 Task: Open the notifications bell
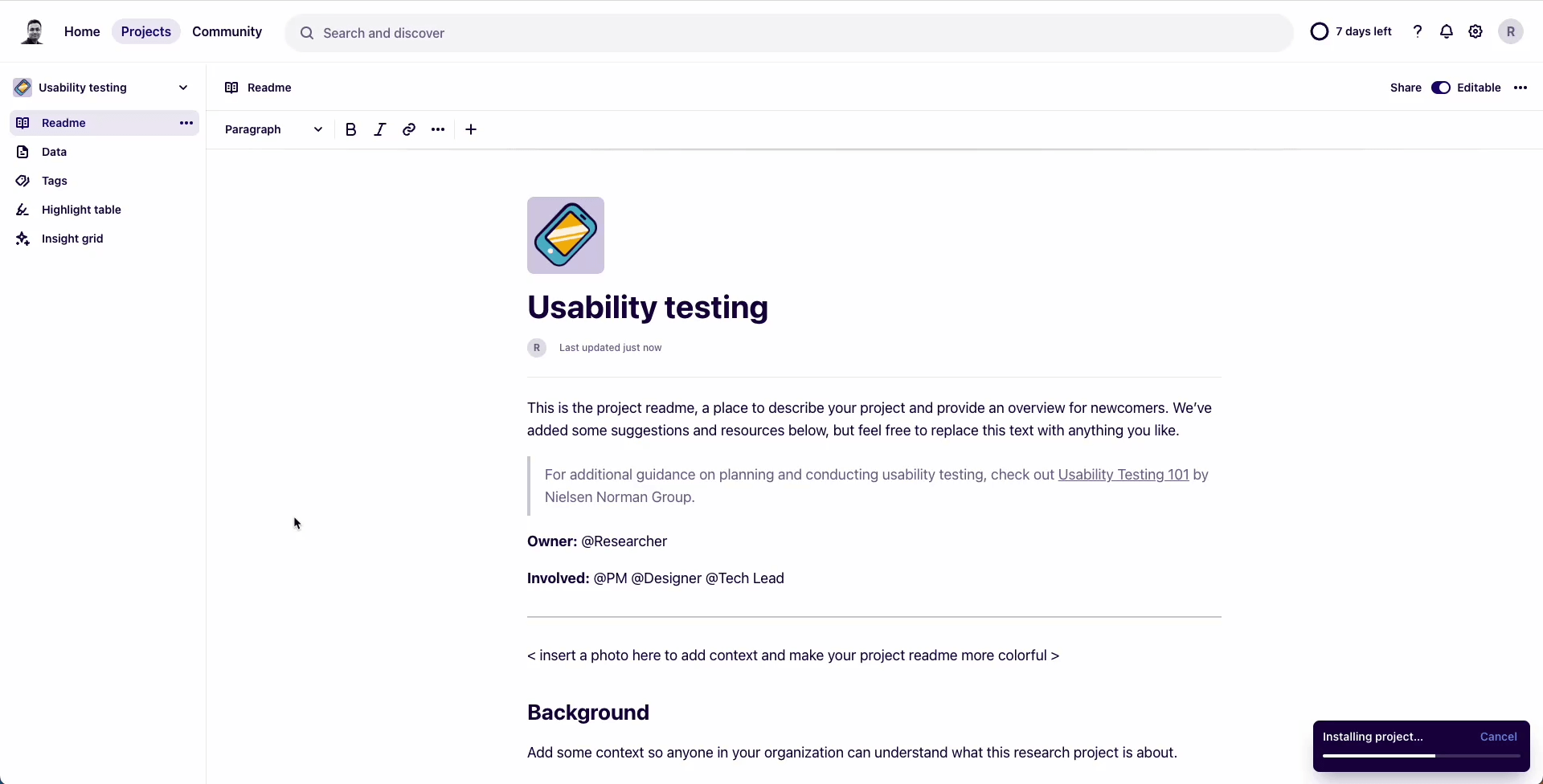click(x=1447, y=31)
